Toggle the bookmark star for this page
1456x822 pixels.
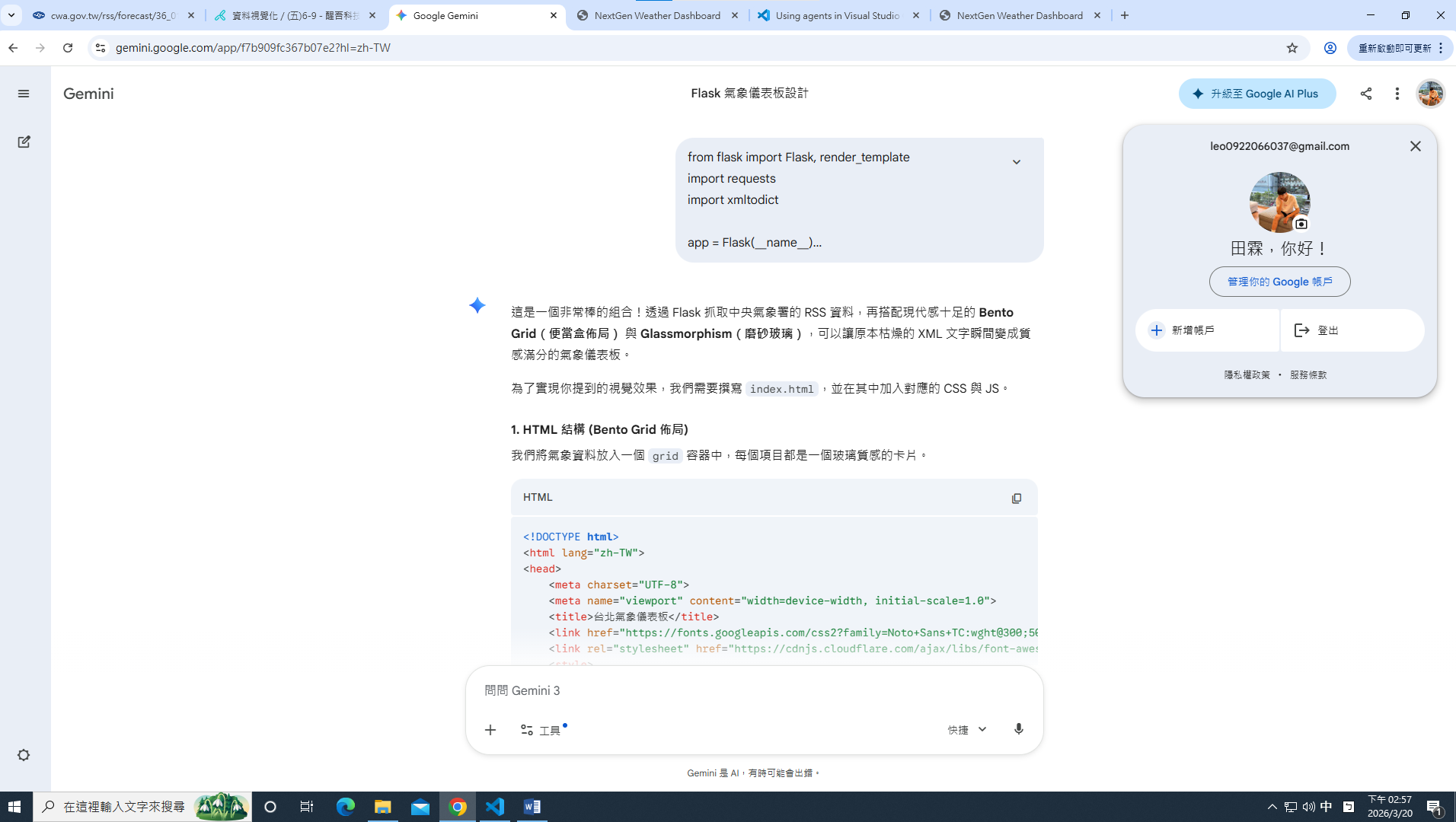tap(1292, 47)
